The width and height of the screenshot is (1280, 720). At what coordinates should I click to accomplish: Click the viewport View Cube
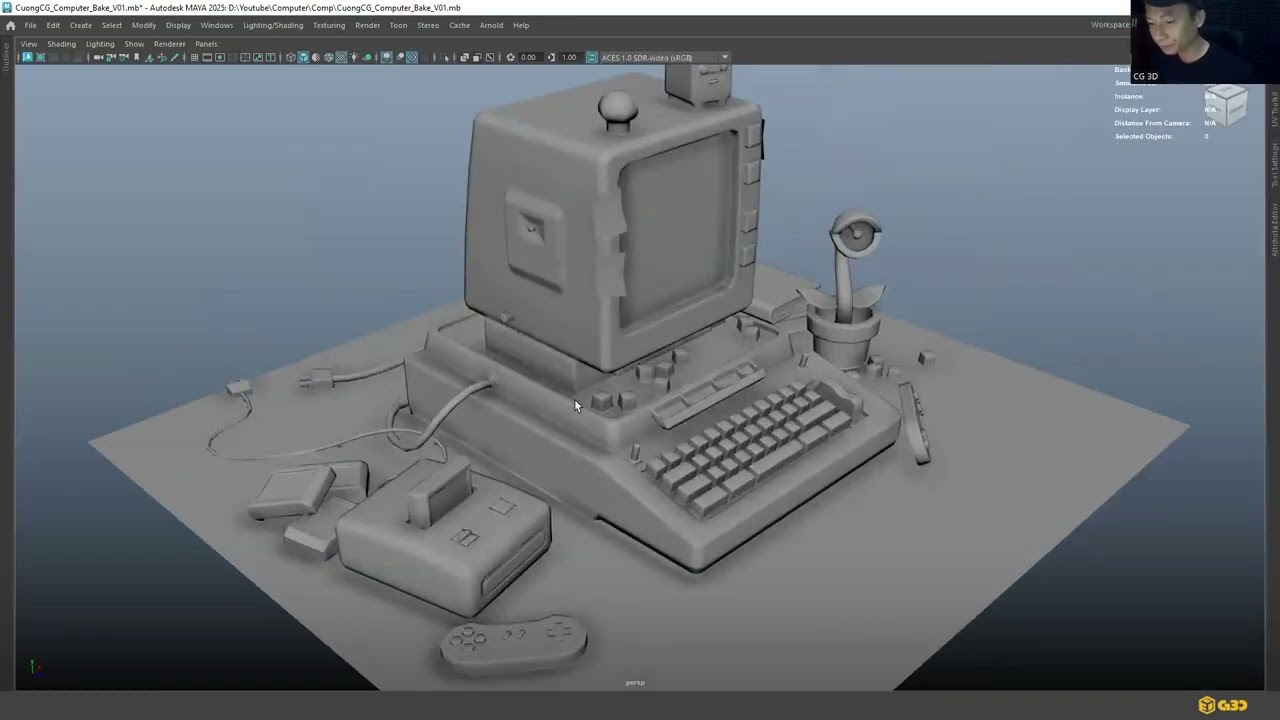(1226, 105)
